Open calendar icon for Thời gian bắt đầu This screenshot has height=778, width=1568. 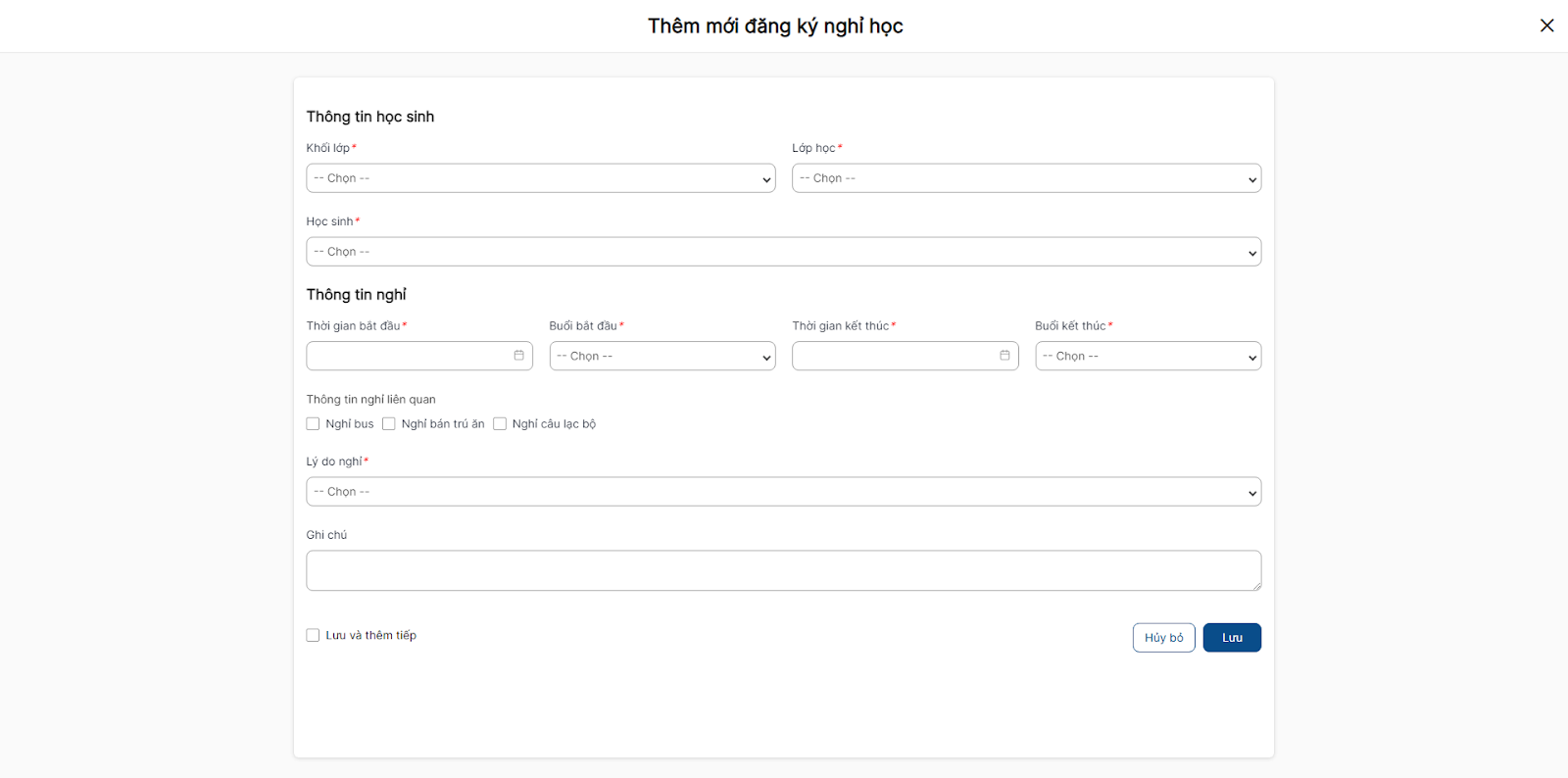(518, 356)
